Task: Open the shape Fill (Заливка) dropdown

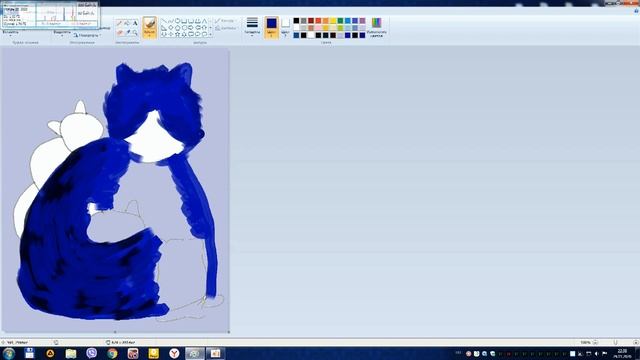Action: click(x=226, y=28)
